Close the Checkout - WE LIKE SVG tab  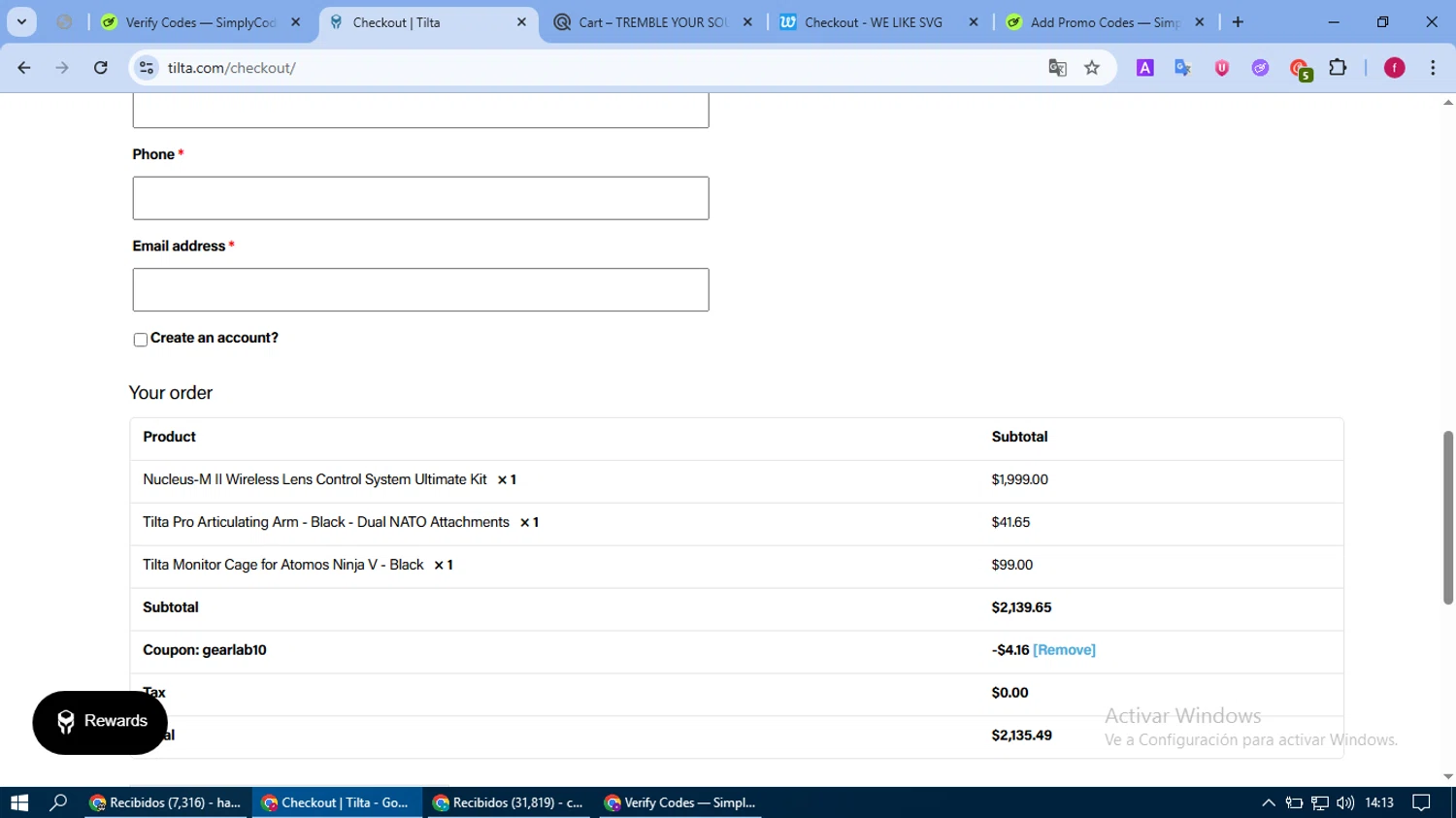point(974,21)
